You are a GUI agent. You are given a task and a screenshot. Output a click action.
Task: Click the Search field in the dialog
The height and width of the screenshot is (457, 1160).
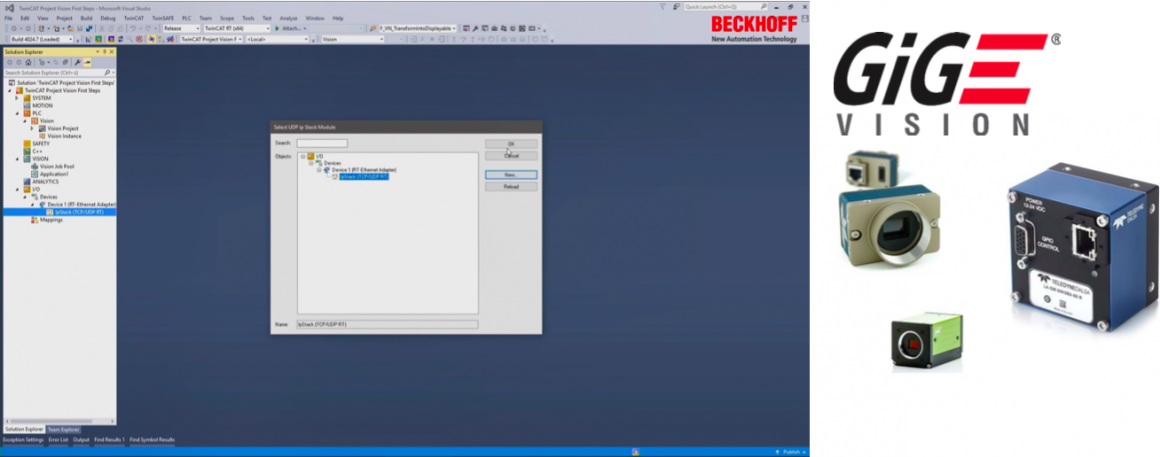click(322, 143)
